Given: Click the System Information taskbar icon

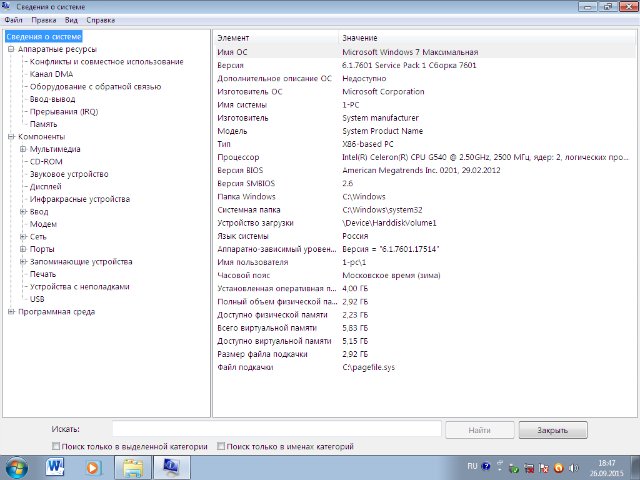Looking at the screenshot, I should point(171,466).
